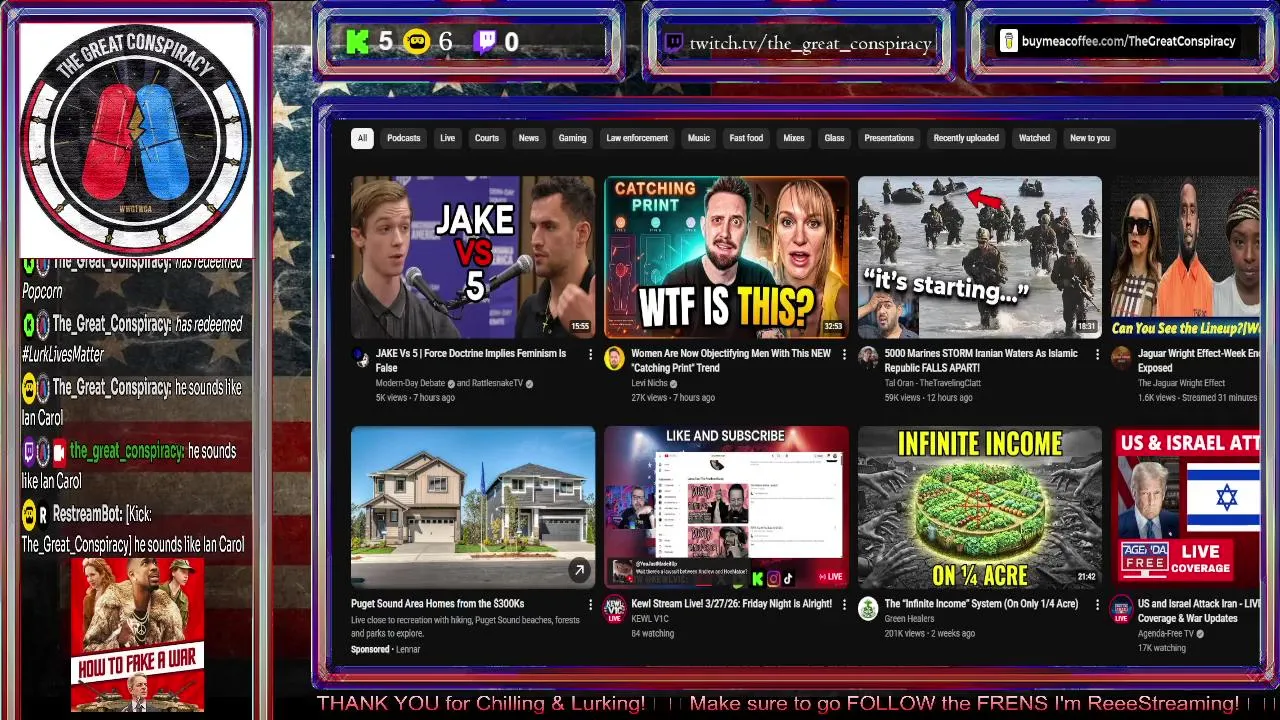Select the Recently uploaded filter chip
Screen dimensions: 1280x720
[x=966, y=138]
